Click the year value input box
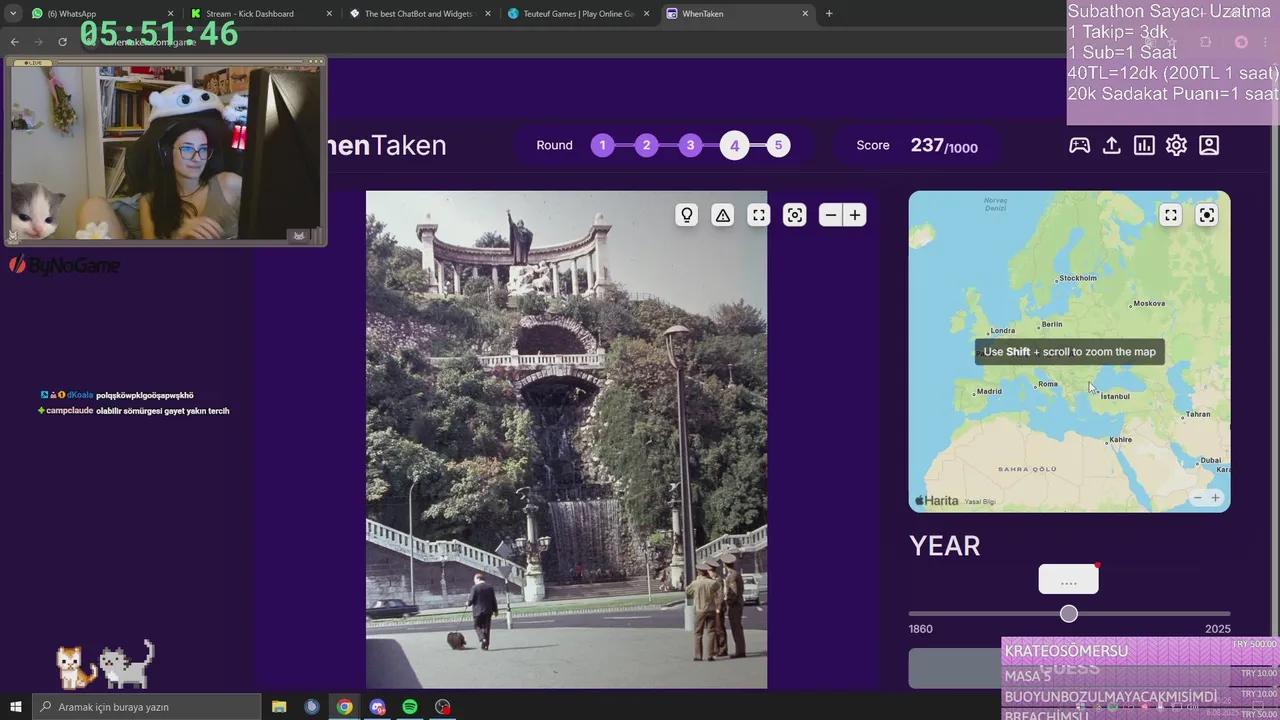 click(x=1068, y=580)
